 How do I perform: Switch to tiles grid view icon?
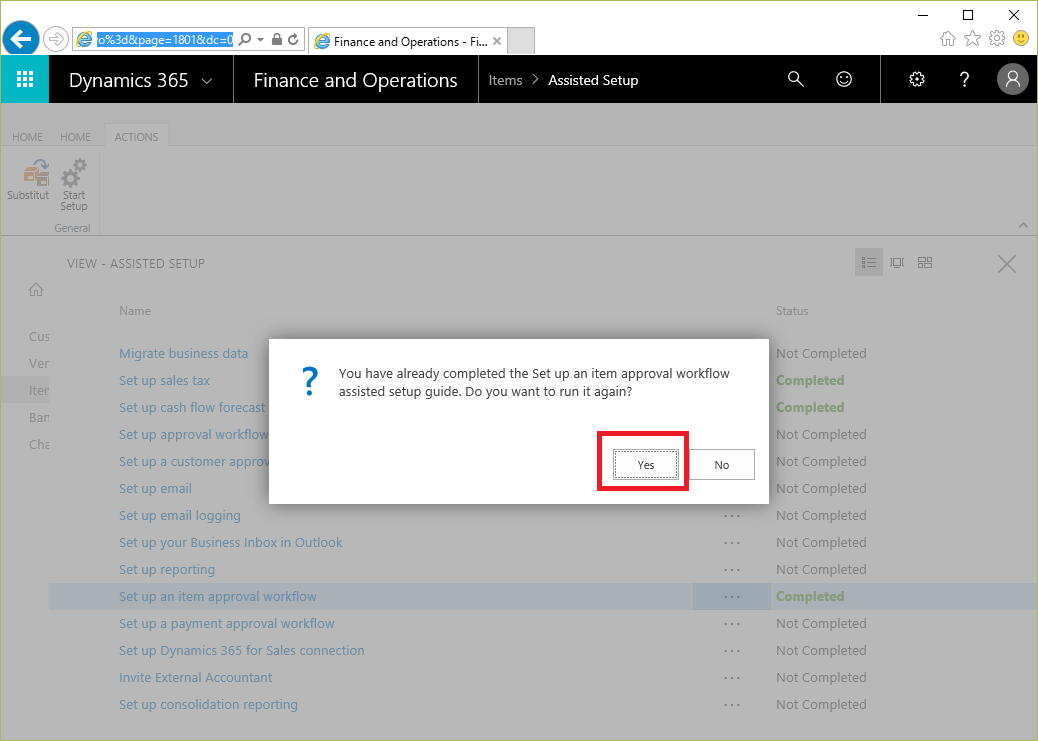click(925, 263)
